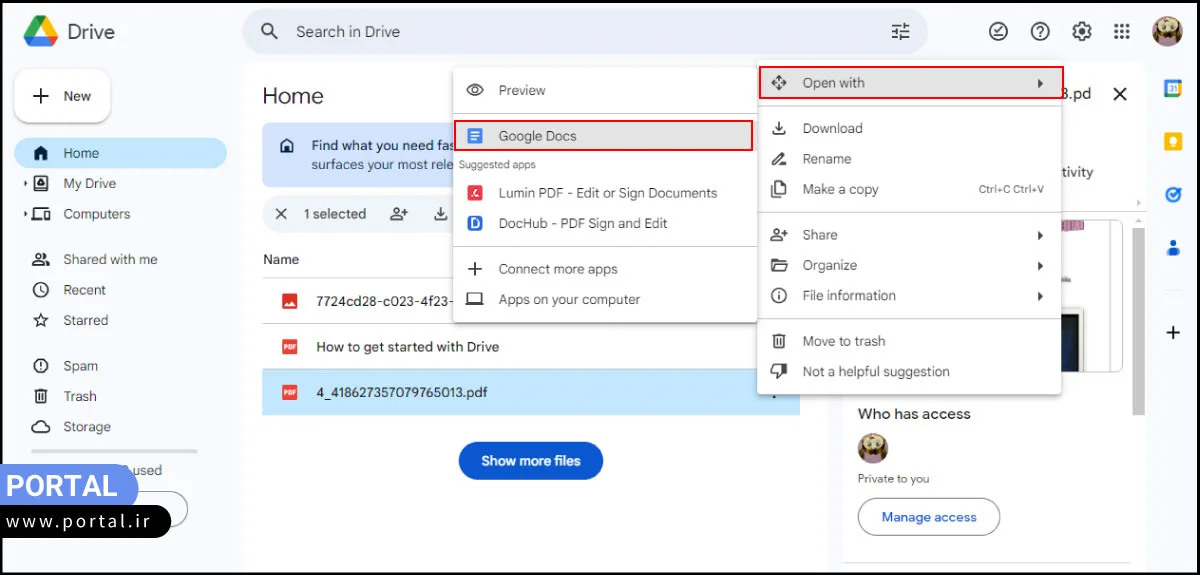Open the Google apps grid icon
1200x575 pixels.
point(1122,32)
